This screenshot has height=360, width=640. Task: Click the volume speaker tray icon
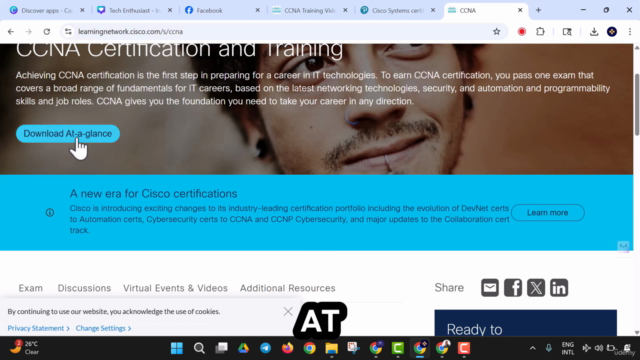599,348
